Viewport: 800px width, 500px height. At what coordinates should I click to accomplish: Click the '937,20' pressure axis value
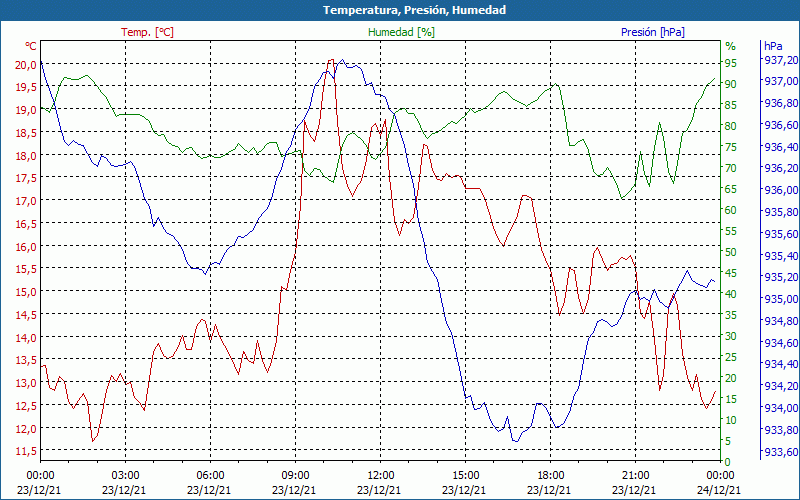point(781,60)
